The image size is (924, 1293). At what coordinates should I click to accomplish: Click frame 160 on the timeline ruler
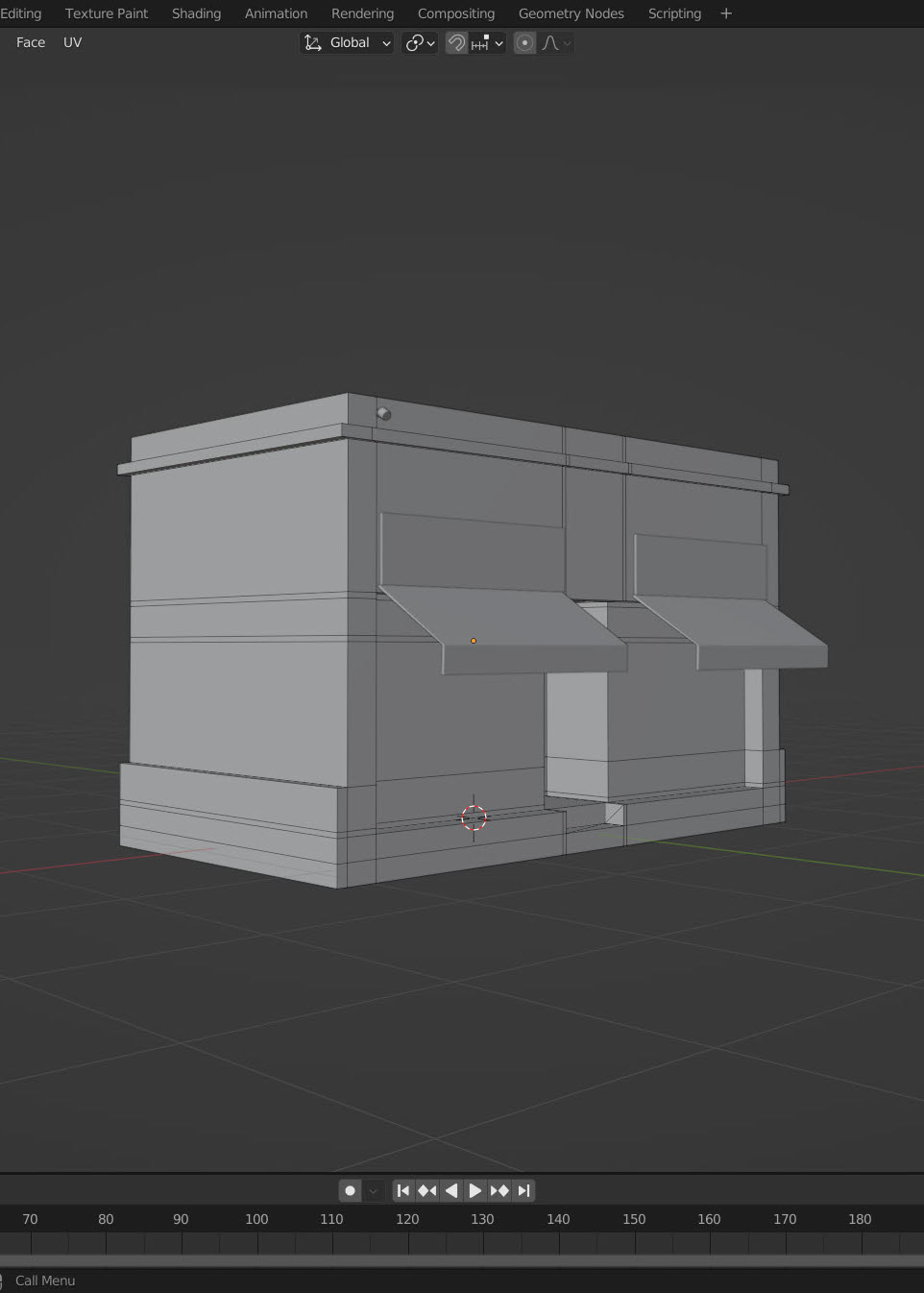[709, 1219]
